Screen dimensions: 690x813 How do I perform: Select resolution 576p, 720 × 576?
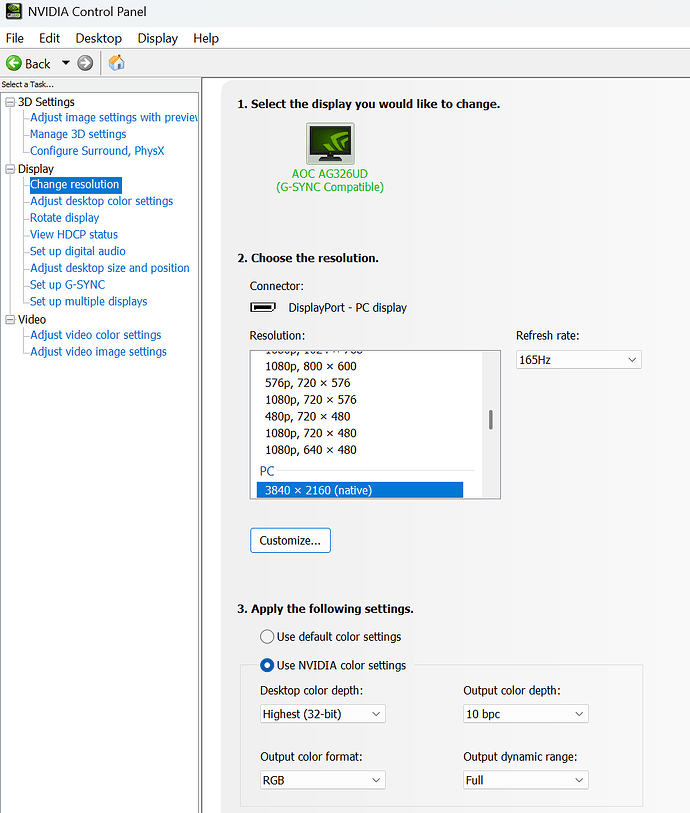point(308,383)
